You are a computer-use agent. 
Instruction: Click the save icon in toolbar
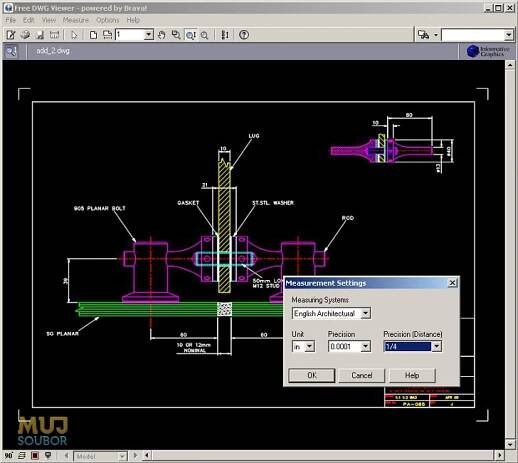[x=40, y=35]
